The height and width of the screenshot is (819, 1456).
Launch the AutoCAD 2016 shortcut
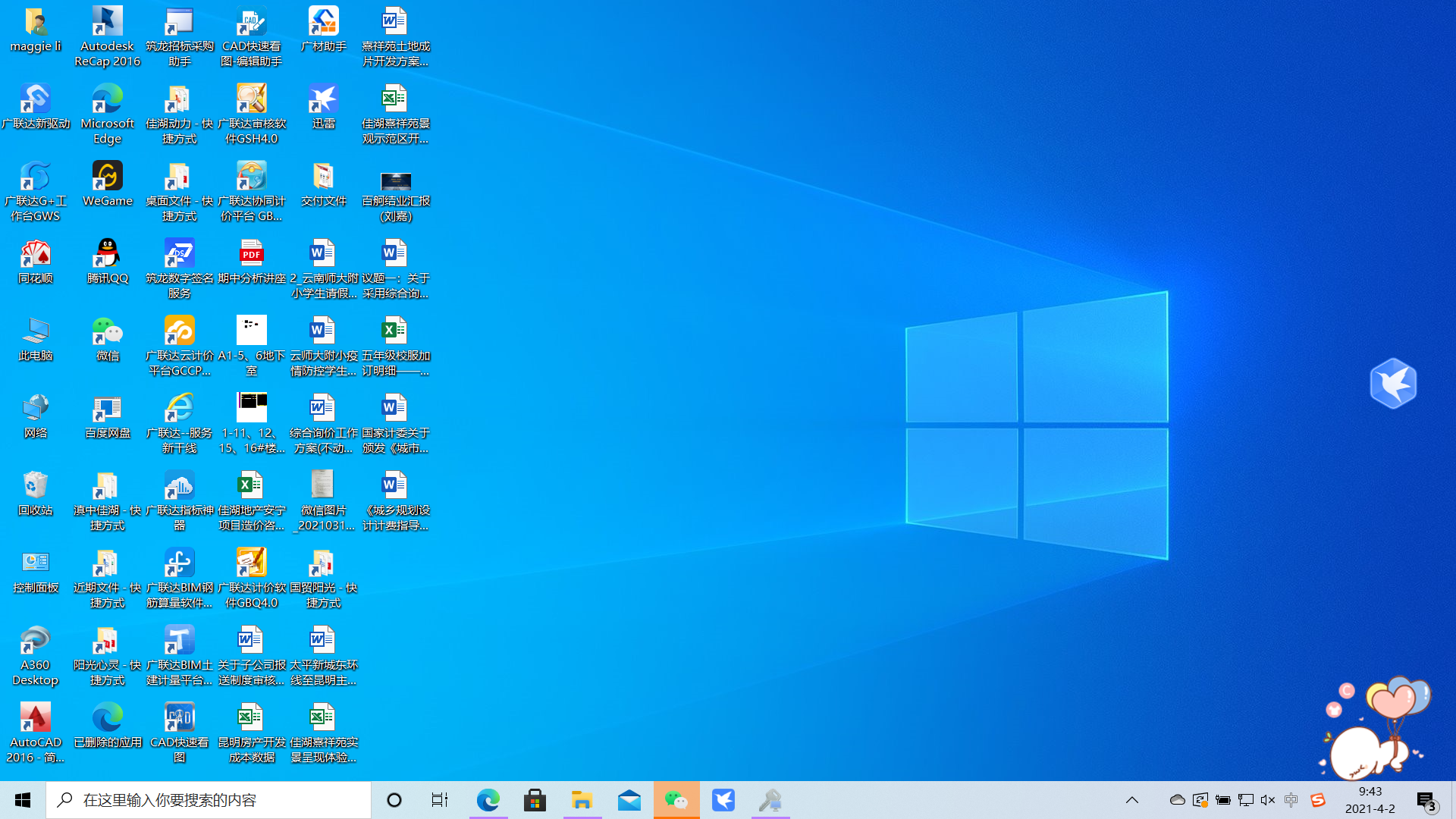point(36,733)
